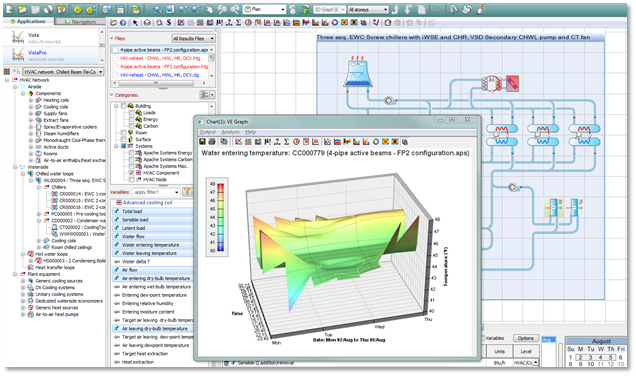
Task: Uncheck the HVAC Component checkbox
Action: 131,173
